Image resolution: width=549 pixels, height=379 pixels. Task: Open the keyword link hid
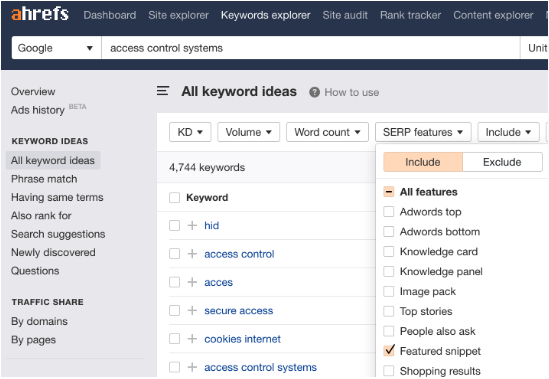tap(211, 225)
